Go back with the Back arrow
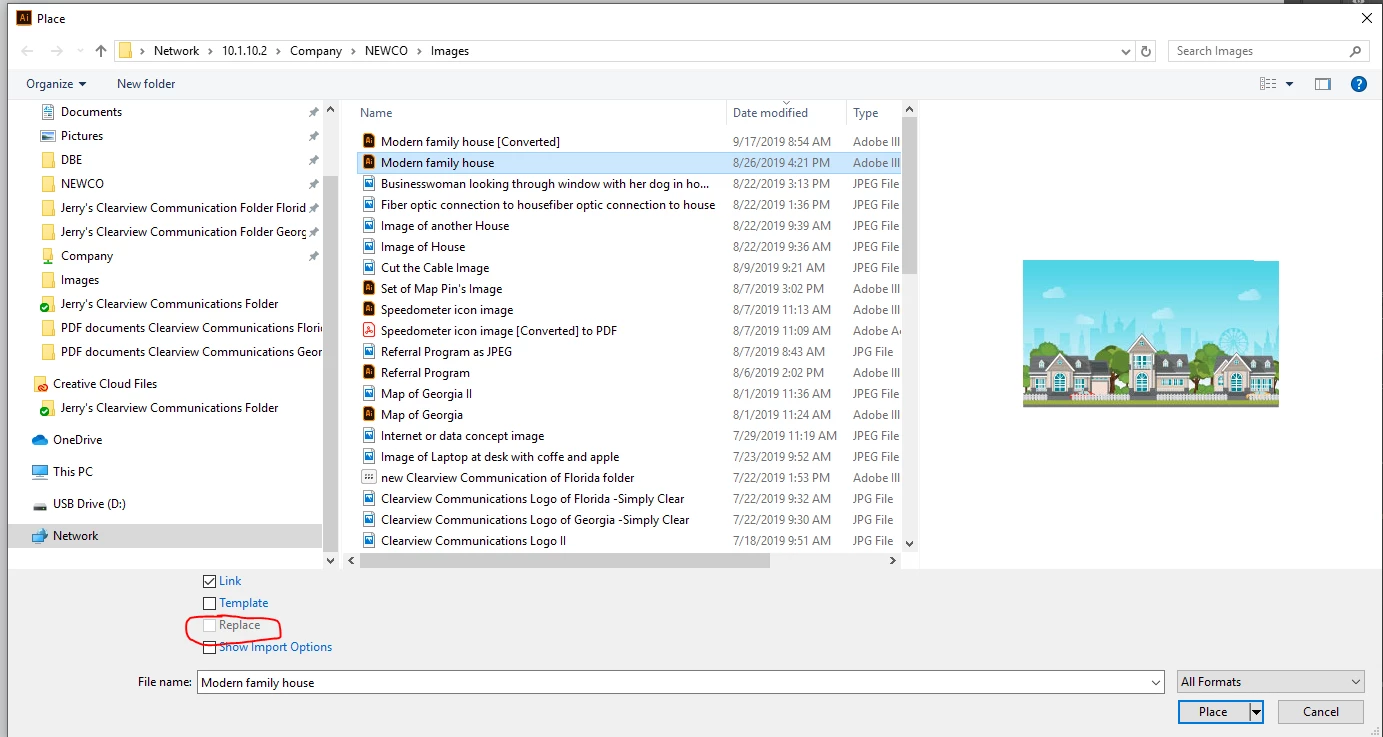1383x737 pixels. [x=27, y=51]
